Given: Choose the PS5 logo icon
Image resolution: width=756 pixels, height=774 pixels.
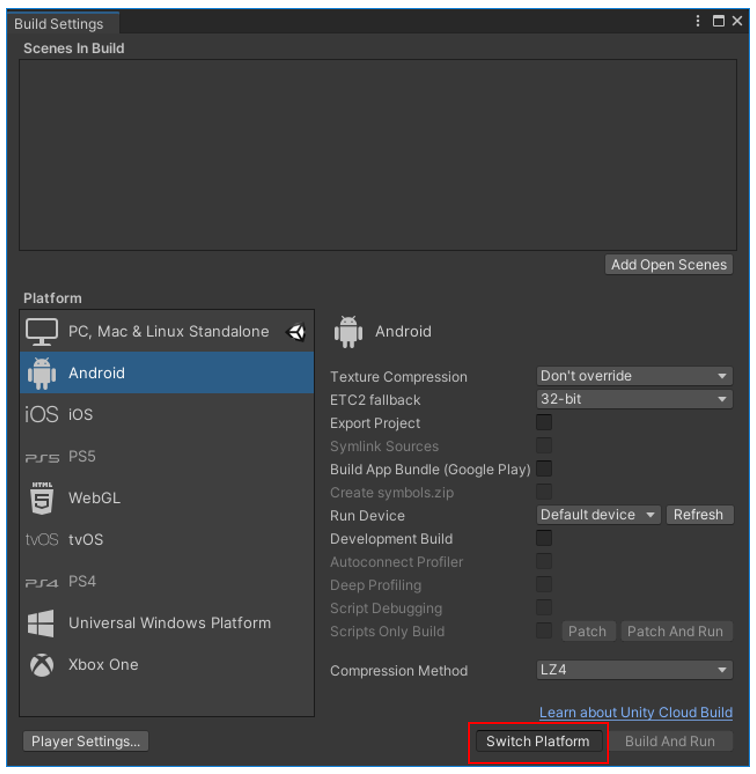Looking at the screenshot, I should [42, 457].
